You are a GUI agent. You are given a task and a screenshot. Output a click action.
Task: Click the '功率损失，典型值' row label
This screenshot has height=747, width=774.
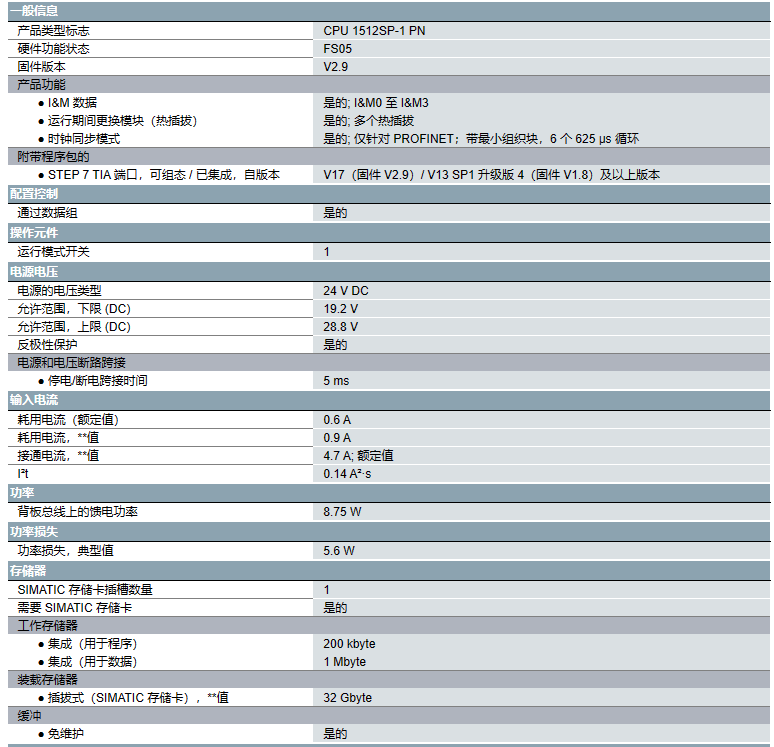point(66,550)
